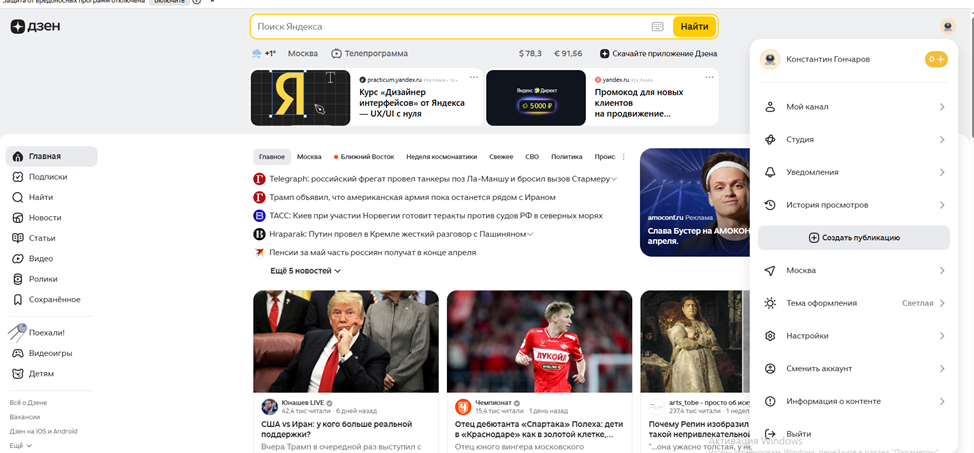974x453 pixels.
Task: Click the Поиск Яндекса search field
Action: coord(452,27)
